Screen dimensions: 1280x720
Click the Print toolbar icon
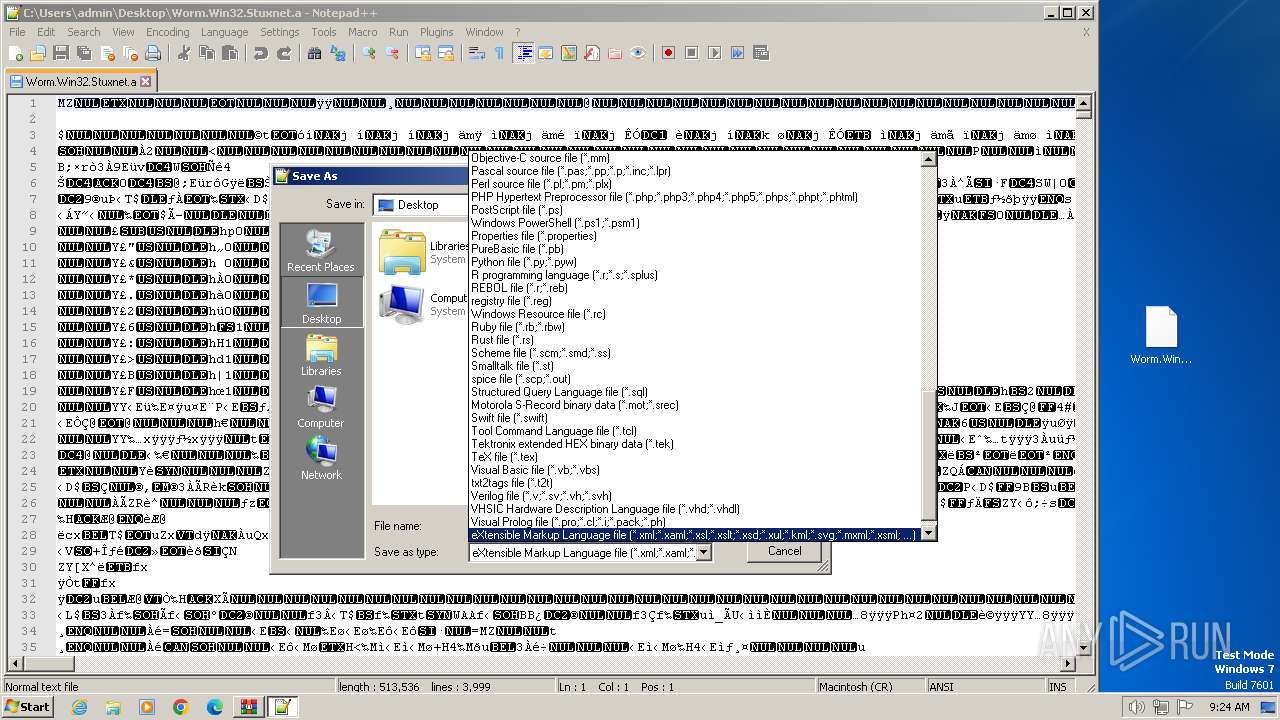click(x=152, y=53)
